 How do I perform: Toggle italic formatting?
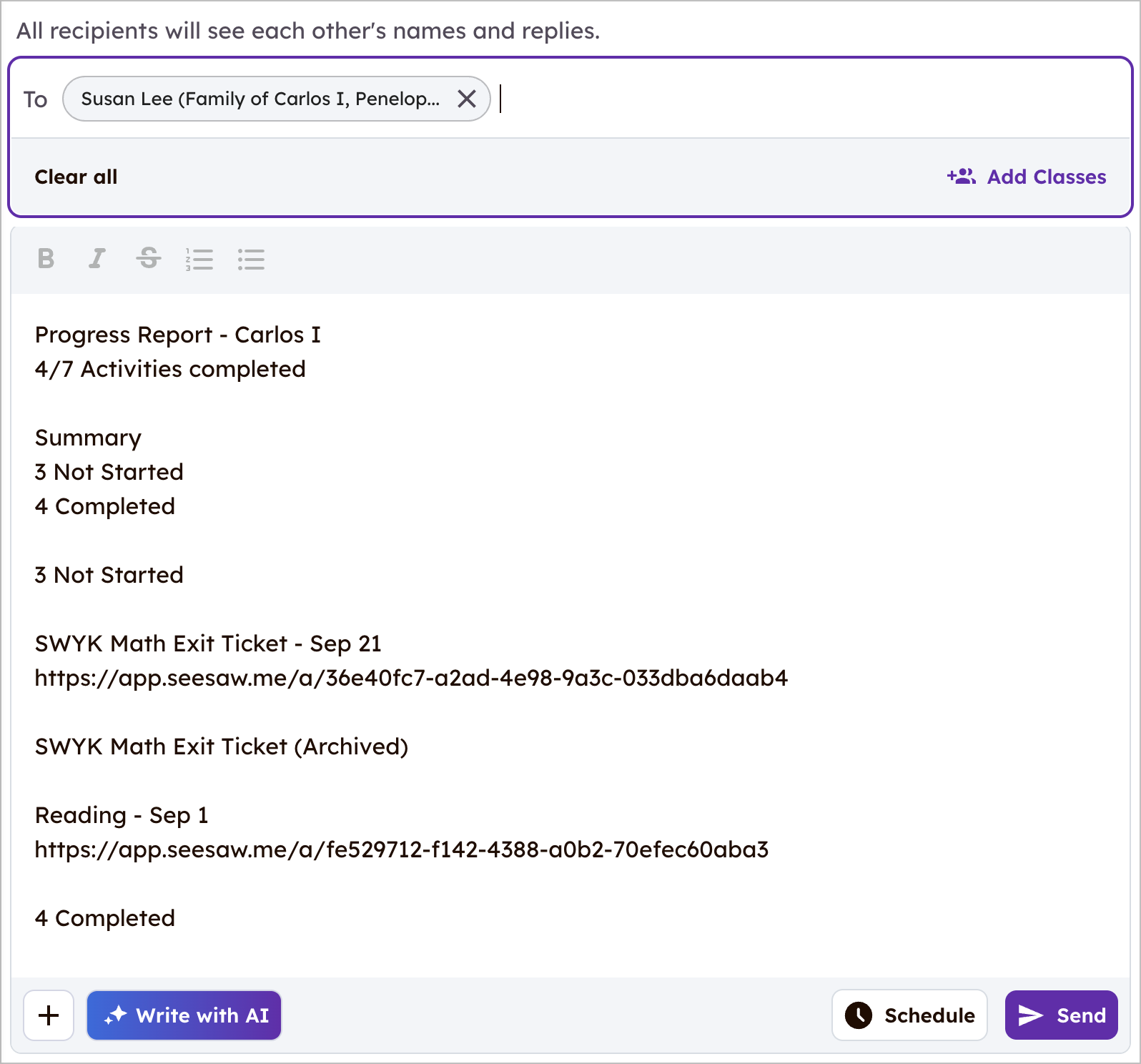point(97,259)
